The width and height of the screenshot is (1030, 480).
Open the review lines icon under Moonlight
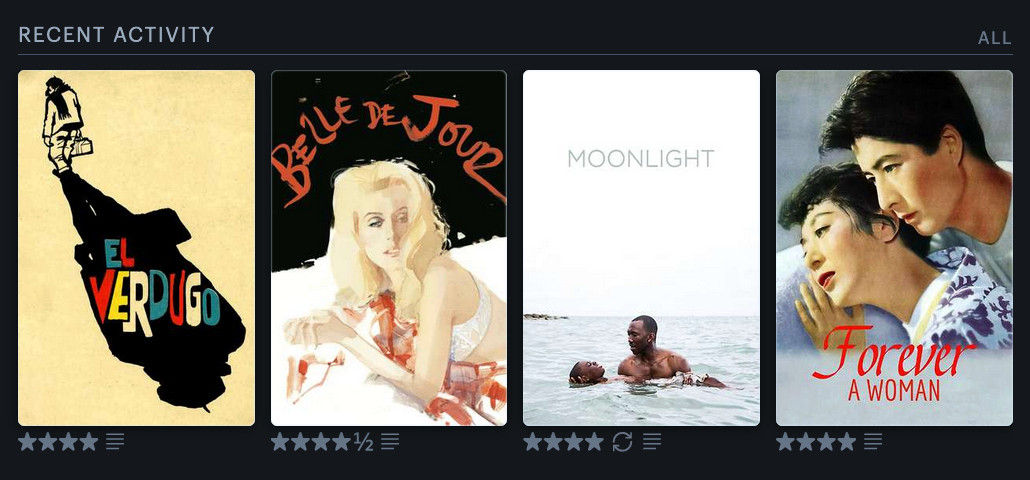(x=652, y=442)
